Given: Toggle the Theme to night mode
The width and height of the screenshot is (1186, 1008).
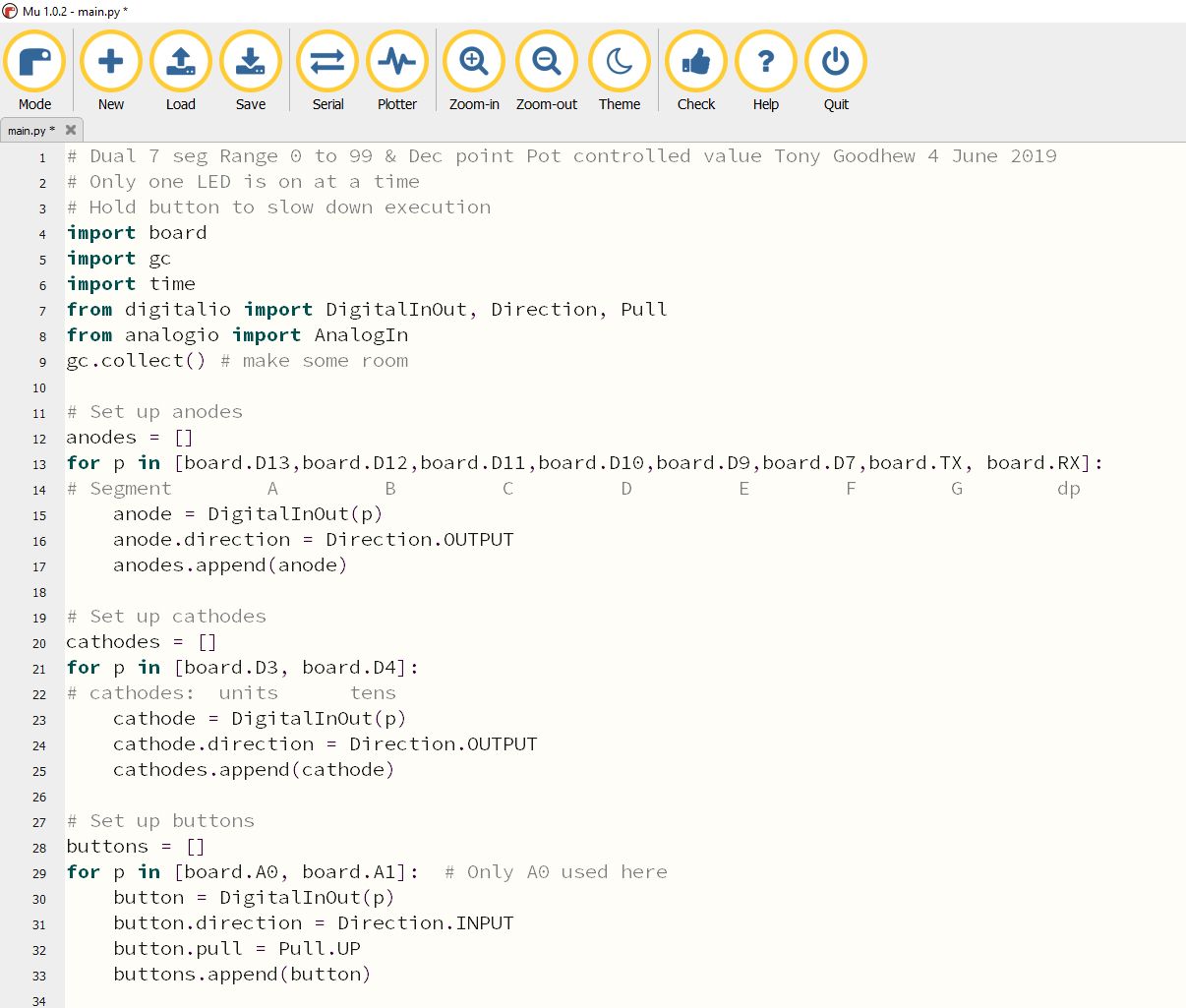Looking at the screenshot, I should pos(620,62).
